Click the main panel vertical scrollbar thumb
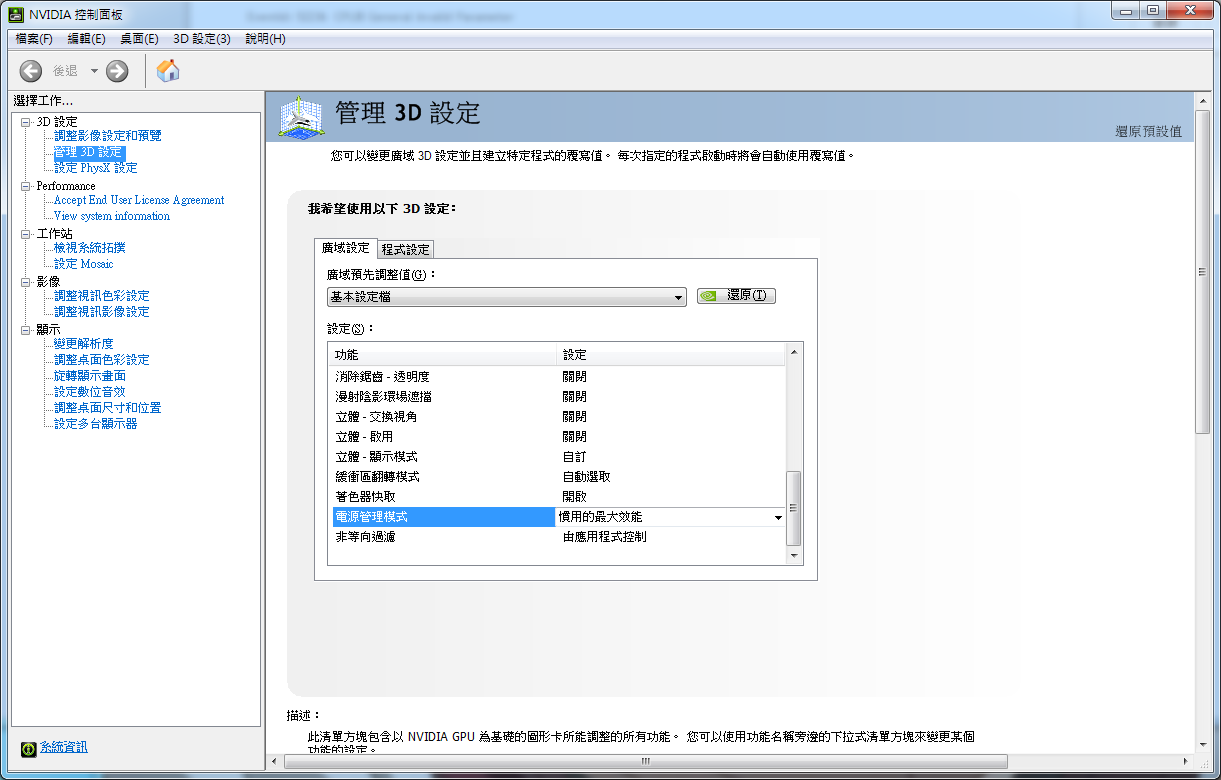The image size is (1221, 780). click(x=1203, y=271)
